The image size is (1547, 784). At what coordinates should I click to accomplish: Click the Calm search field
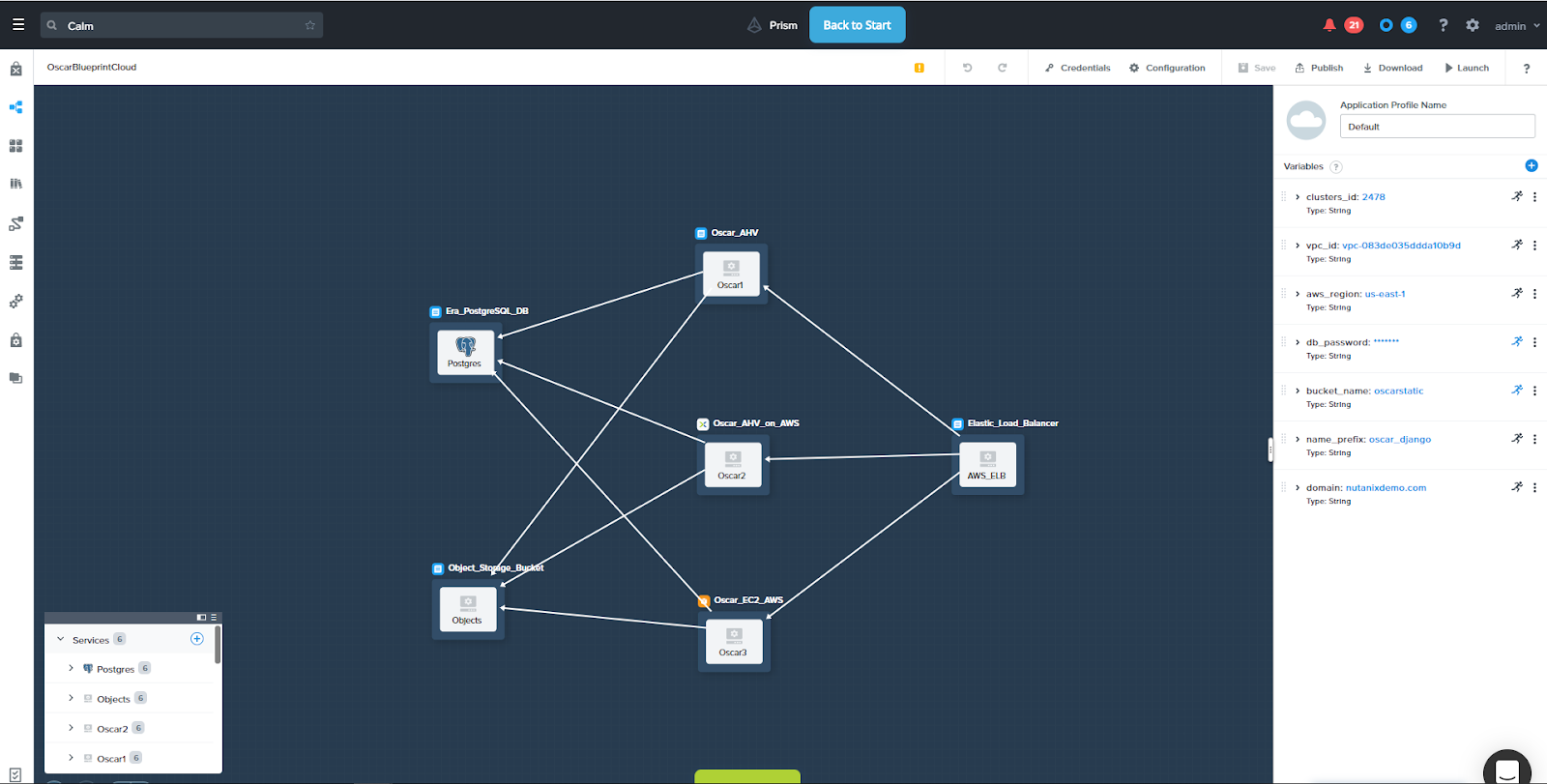point(182,25)
